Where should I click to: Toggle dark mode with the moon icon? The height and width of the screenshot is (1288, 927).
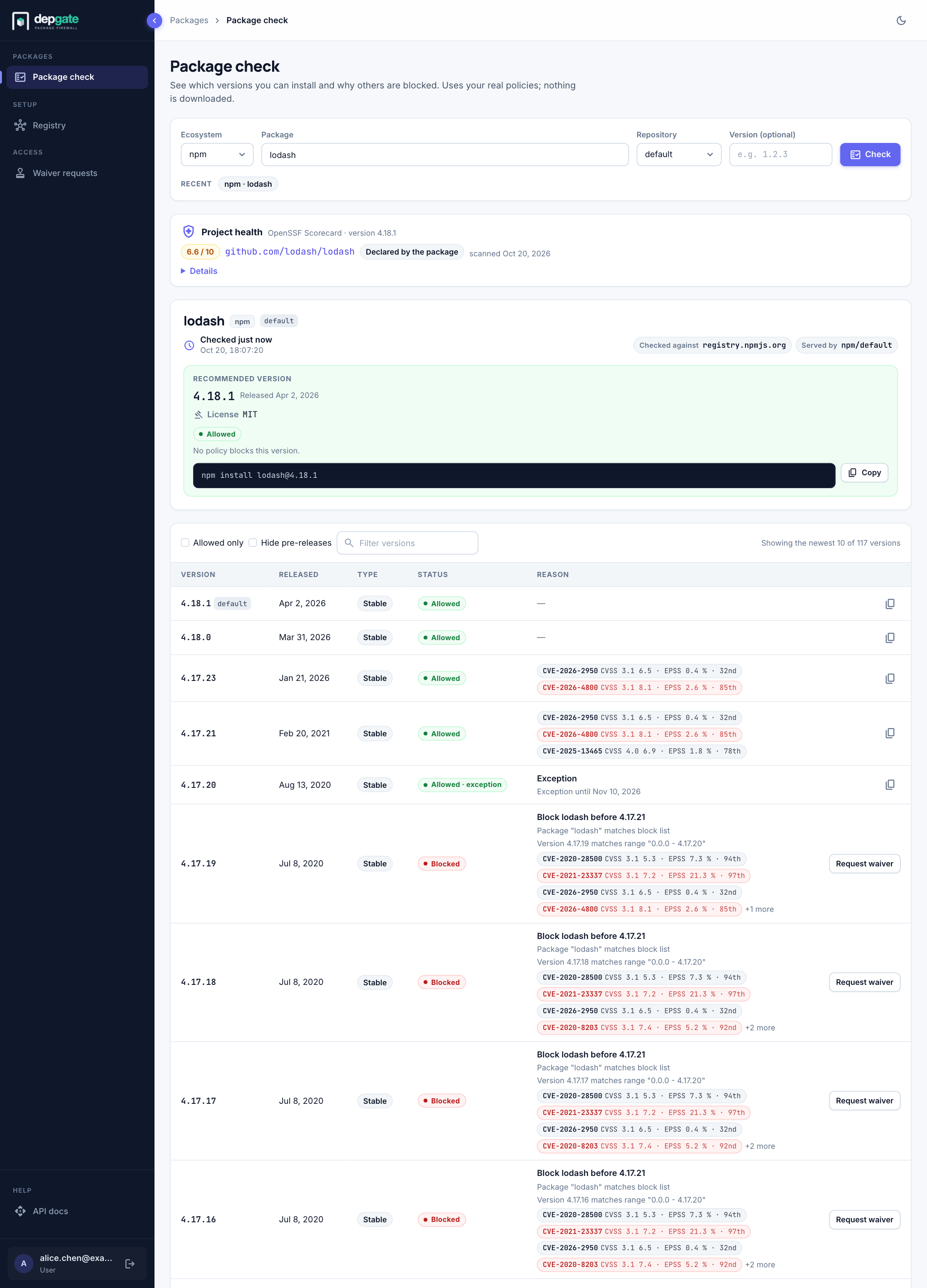click(901, 21)
